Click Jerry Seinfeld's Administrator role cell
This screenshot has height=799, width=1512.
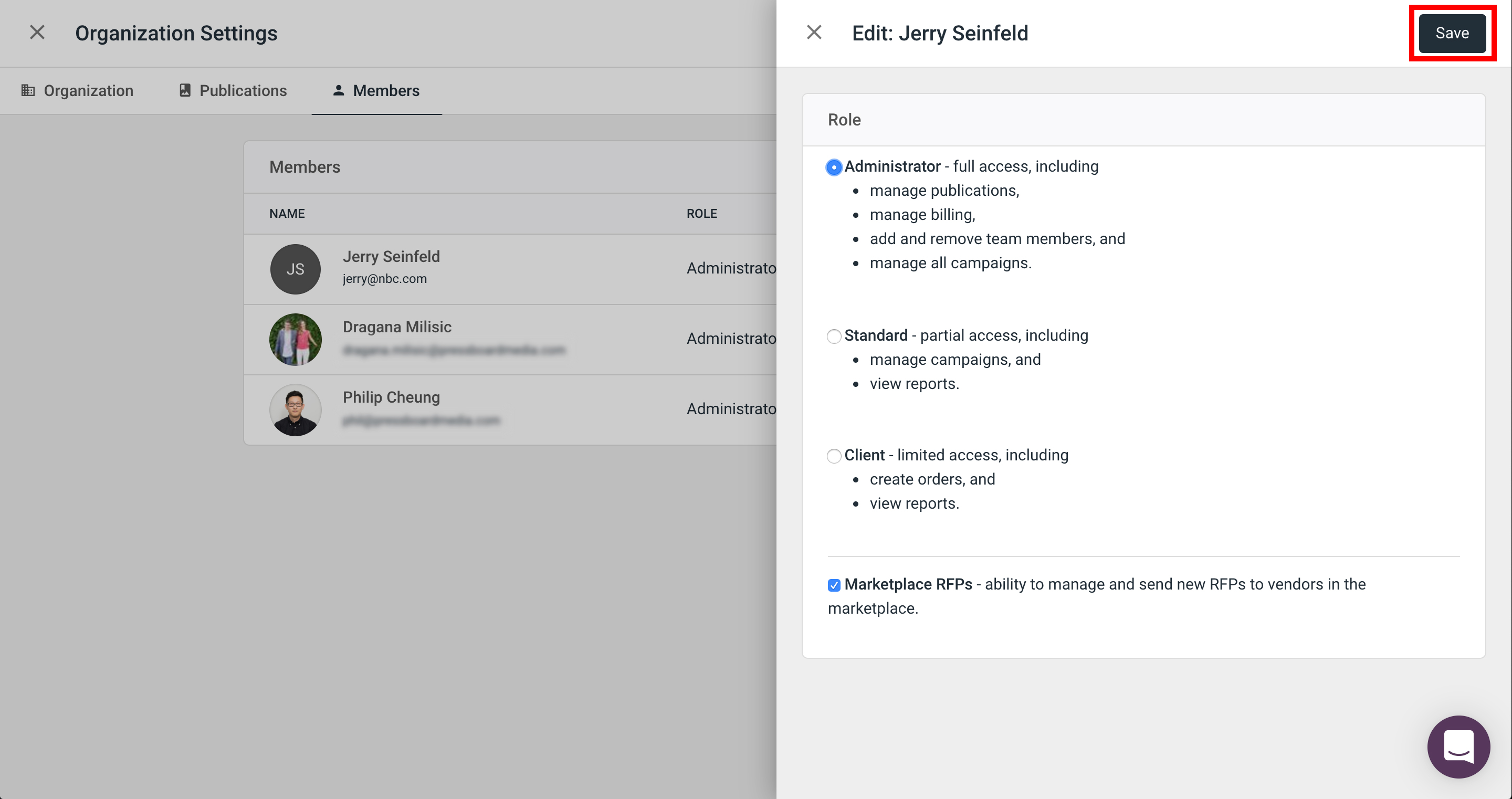(x=731, y=268)
